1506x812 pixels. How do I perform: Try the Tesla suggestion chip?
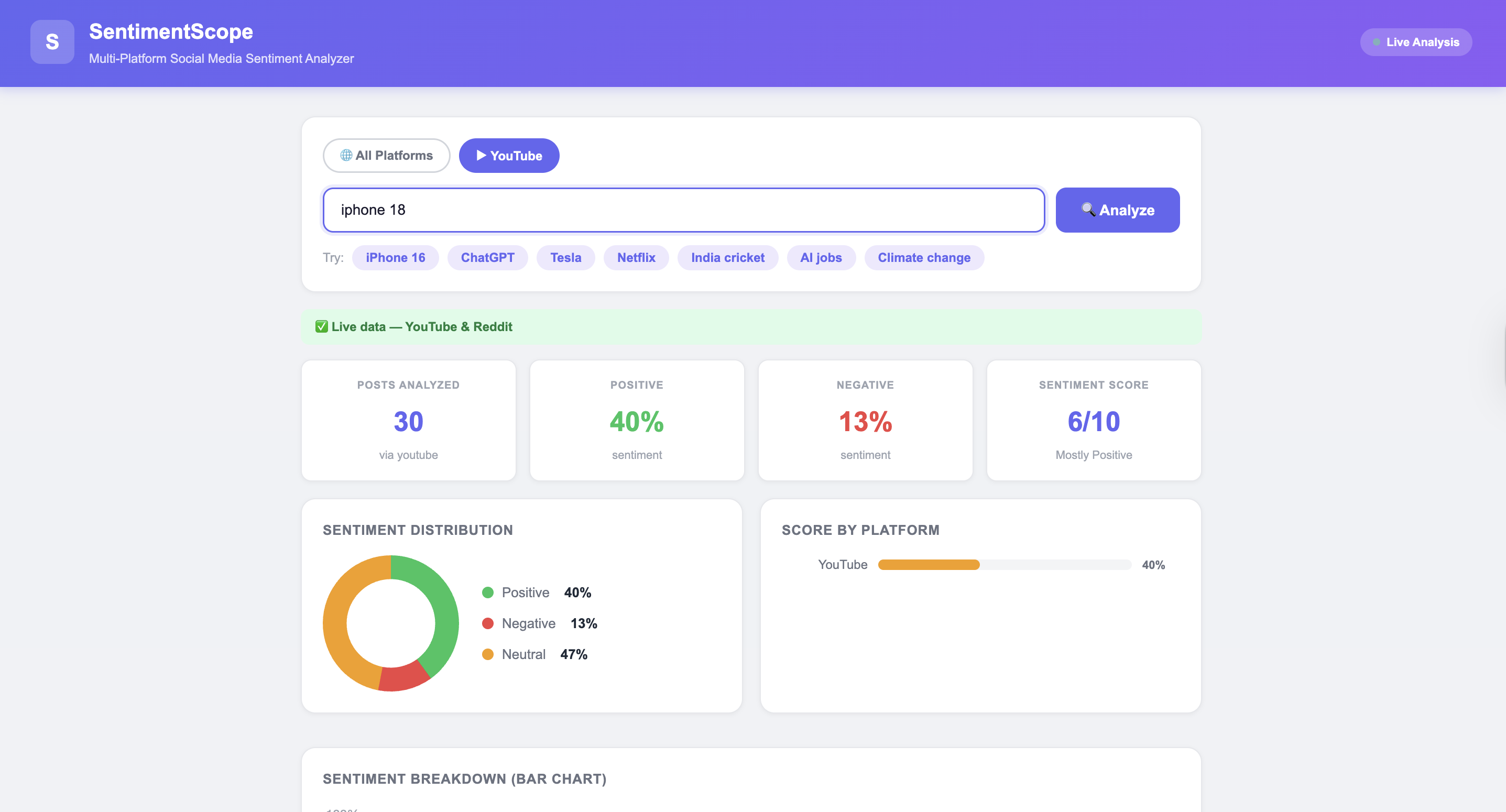[x=565, y=258]
